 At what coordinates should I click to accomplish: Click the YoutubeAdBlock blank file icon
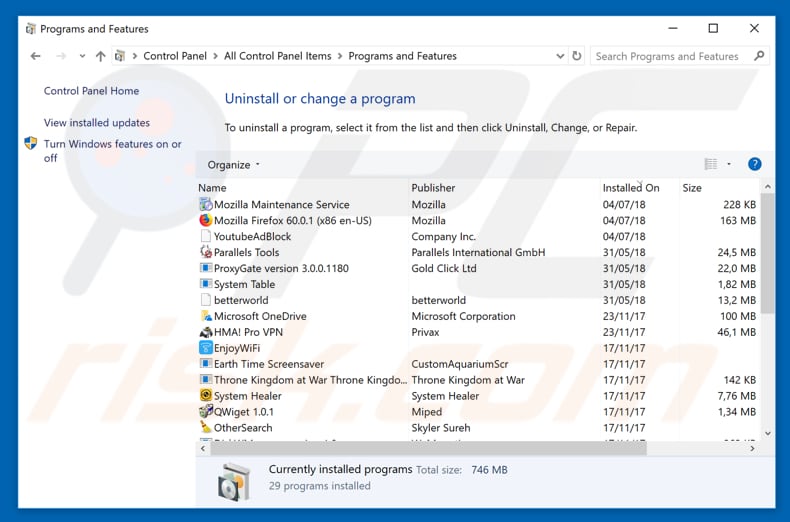[x=206, y=236]
